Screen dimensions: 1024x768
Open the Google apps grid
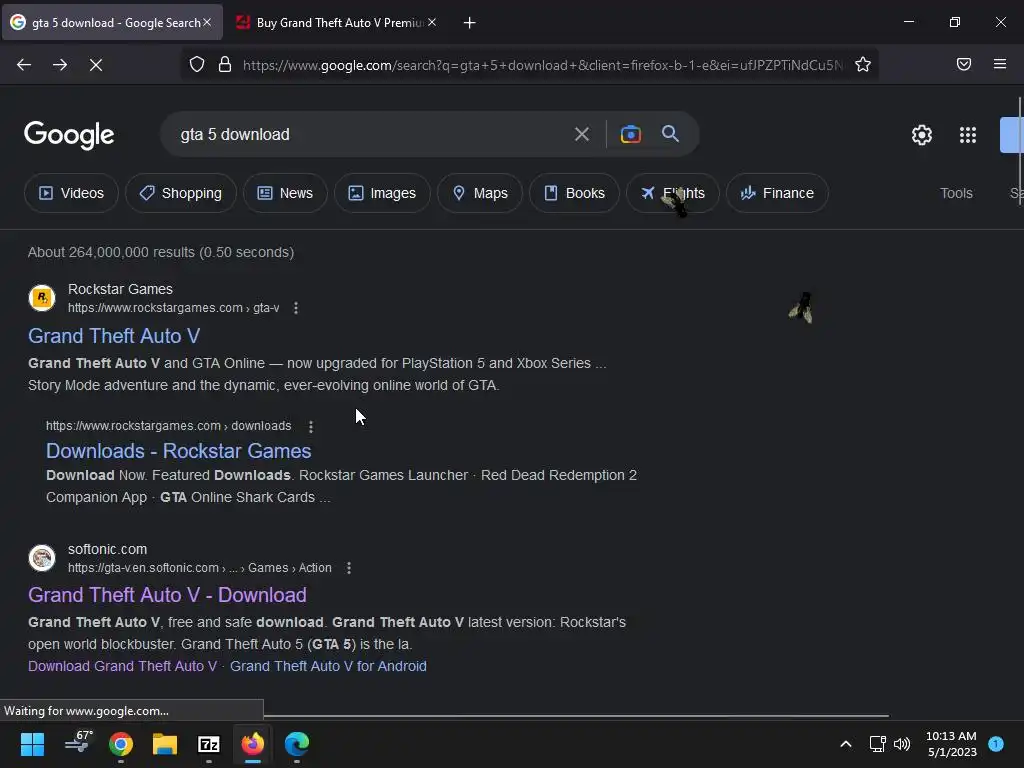coord(968,135)
